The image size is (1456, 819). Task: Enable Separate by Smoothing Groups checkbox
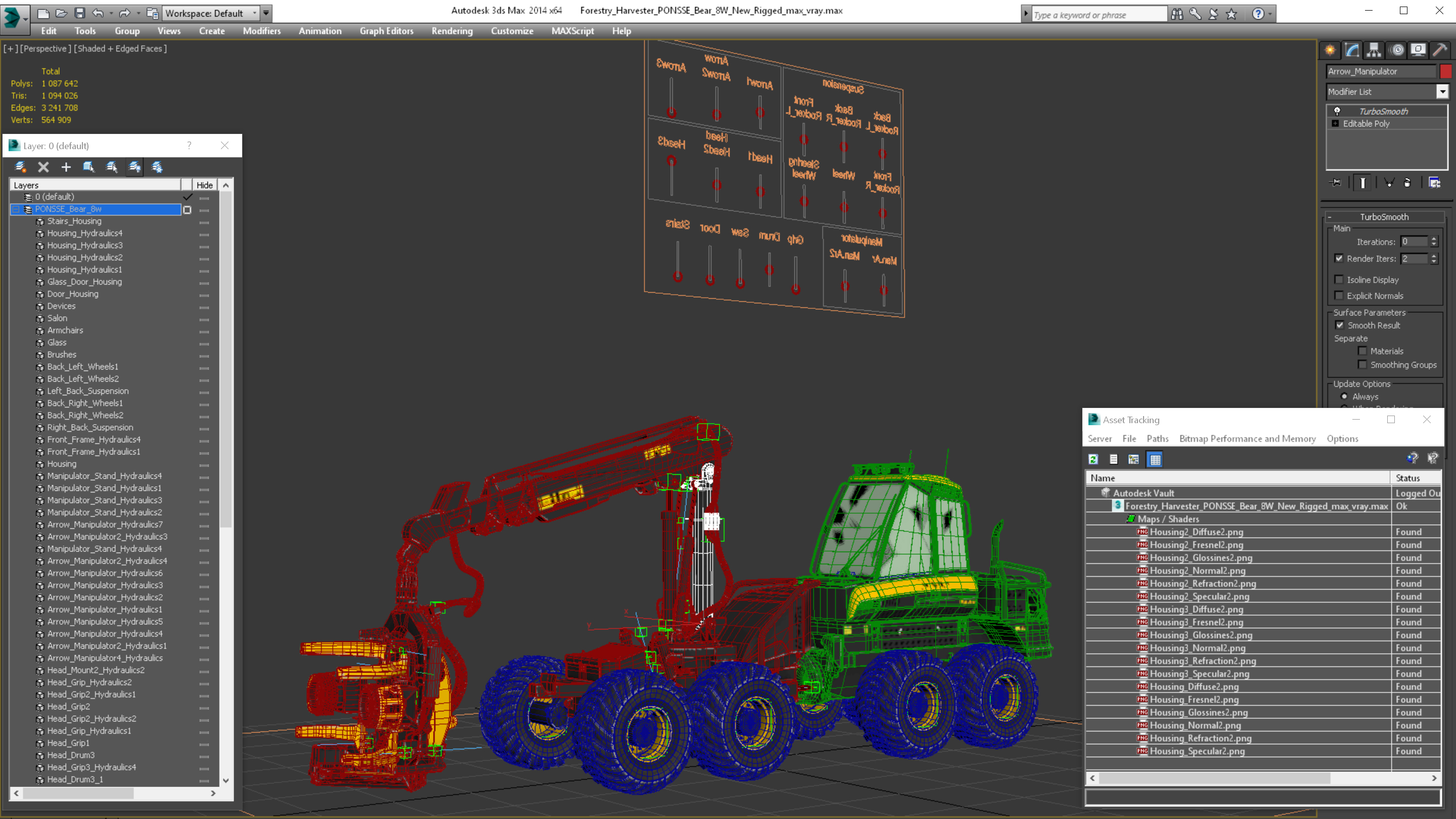1363,365
